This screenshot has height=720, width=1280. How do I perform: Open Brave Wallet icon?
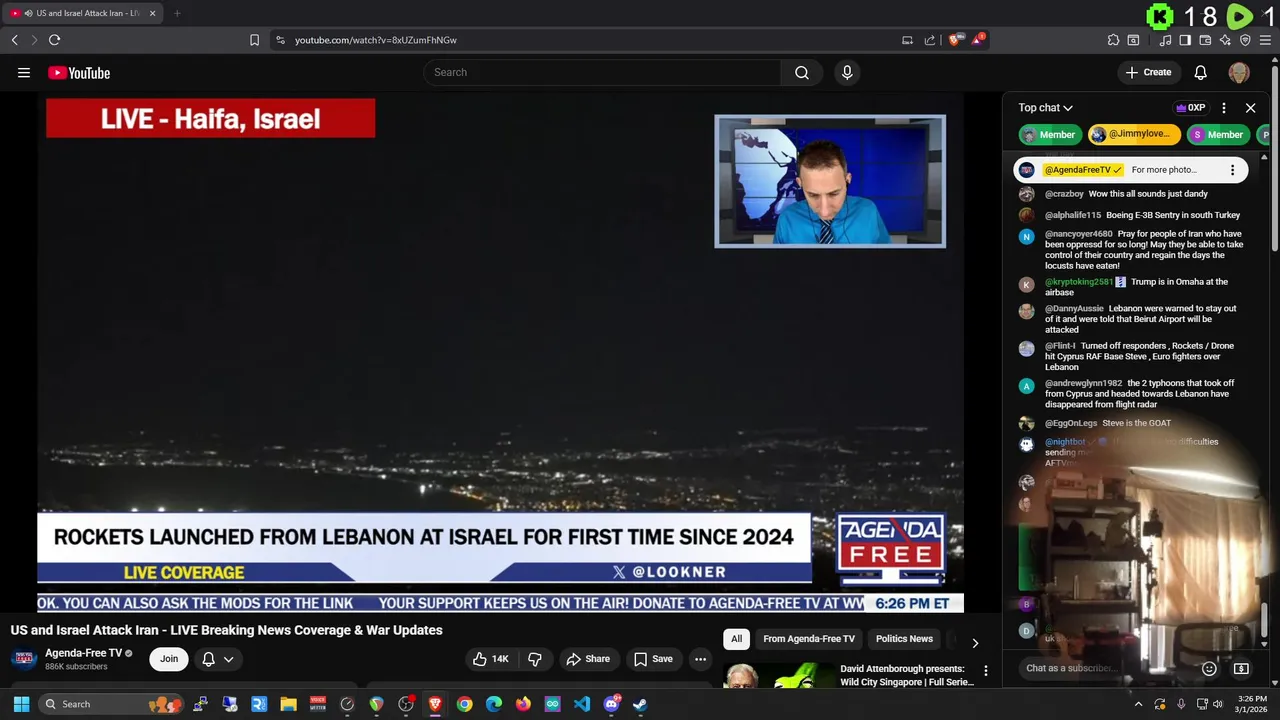pyautogui.click(x=1205, y=40)
